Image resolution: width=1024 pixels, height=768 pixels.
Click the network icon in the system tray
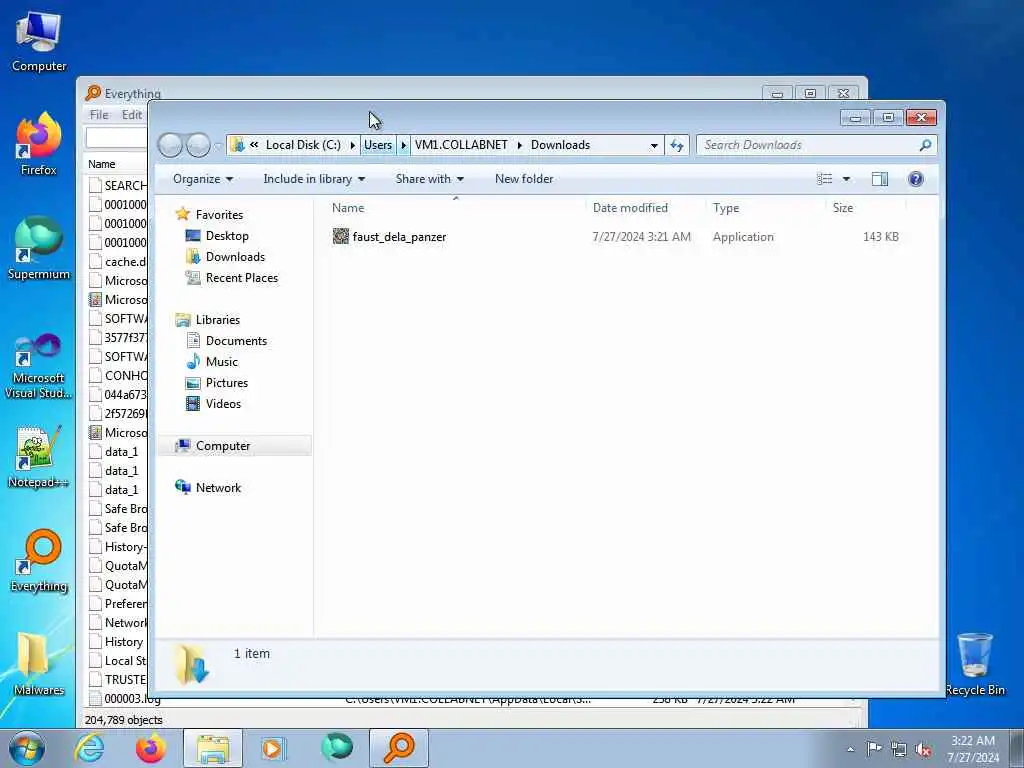tap(899, 749)
